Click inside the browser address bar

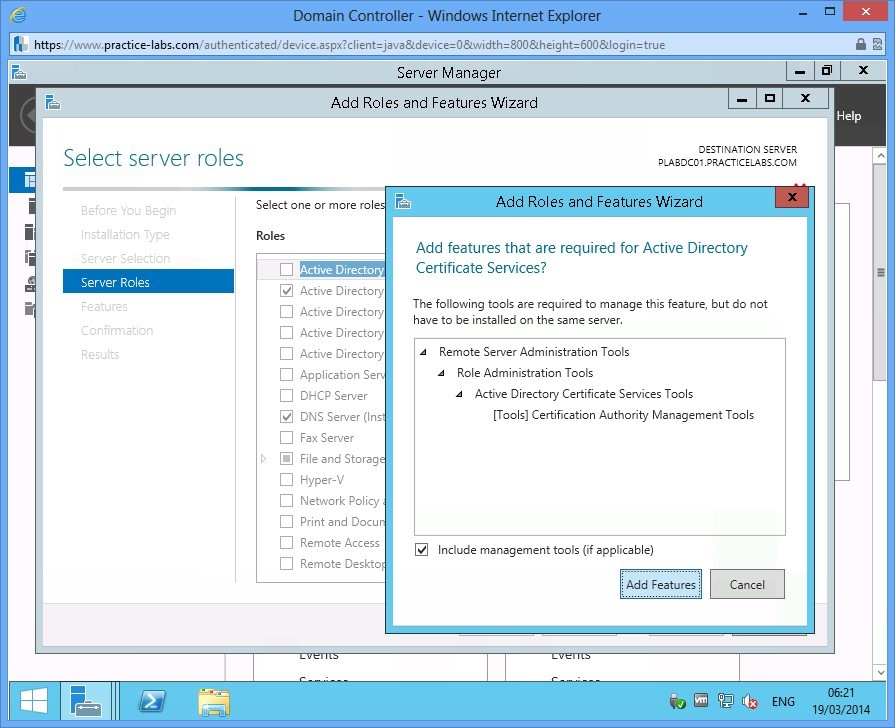pyautogui.click(x=400, y=44)
